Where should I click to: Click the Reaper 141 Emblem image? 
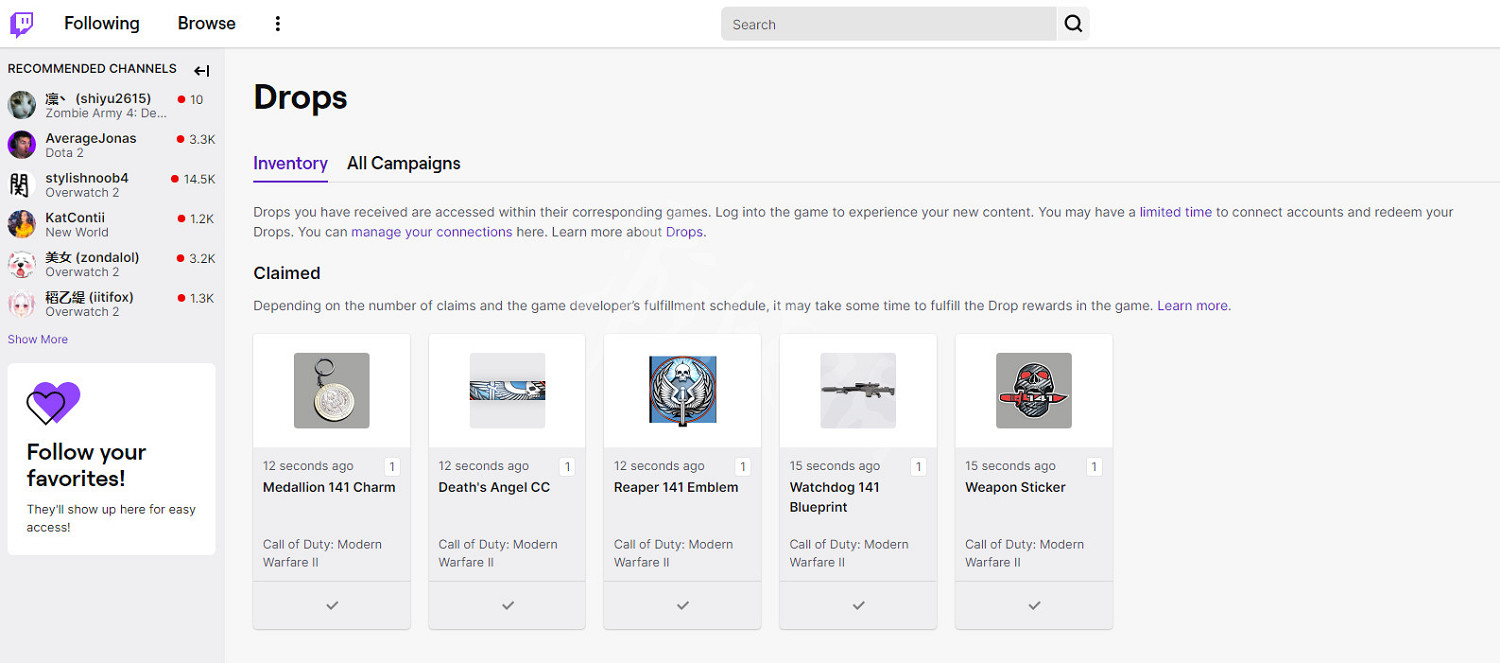click(682, 391)
